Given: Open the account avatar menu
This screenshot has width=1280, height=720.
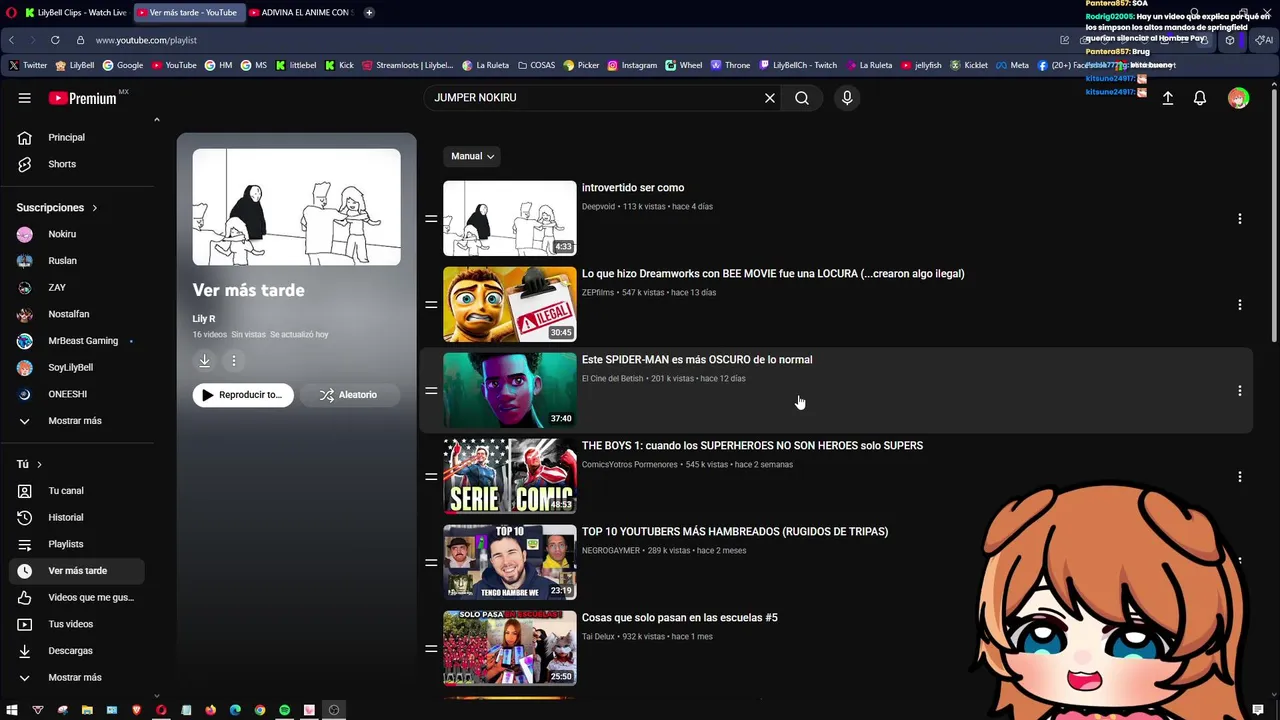Looking at the screenshot, I should 1238,98.
